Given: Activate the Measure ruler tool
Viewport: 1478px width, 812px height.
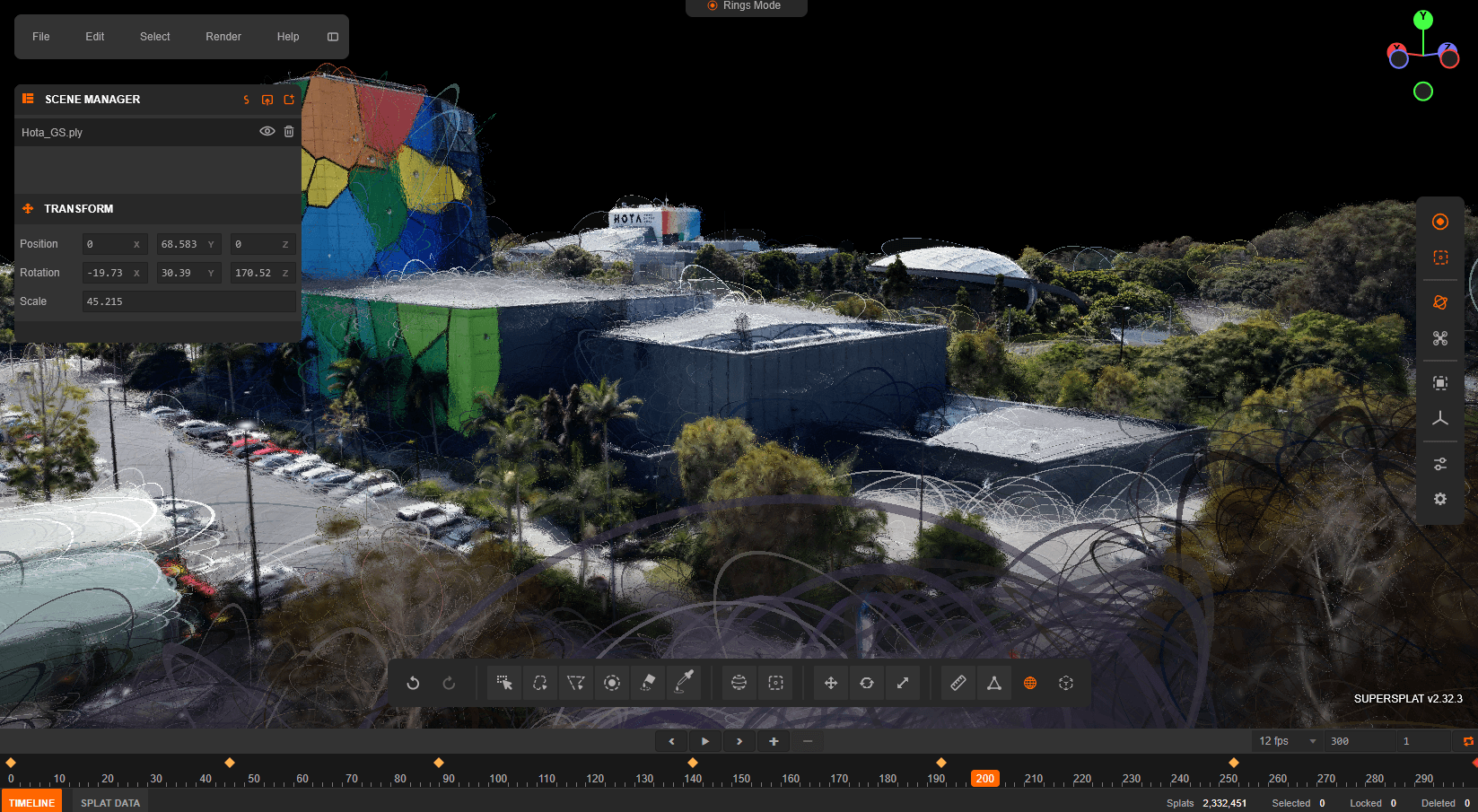Looking at the screenshot, I should click(x=958, y=683).
